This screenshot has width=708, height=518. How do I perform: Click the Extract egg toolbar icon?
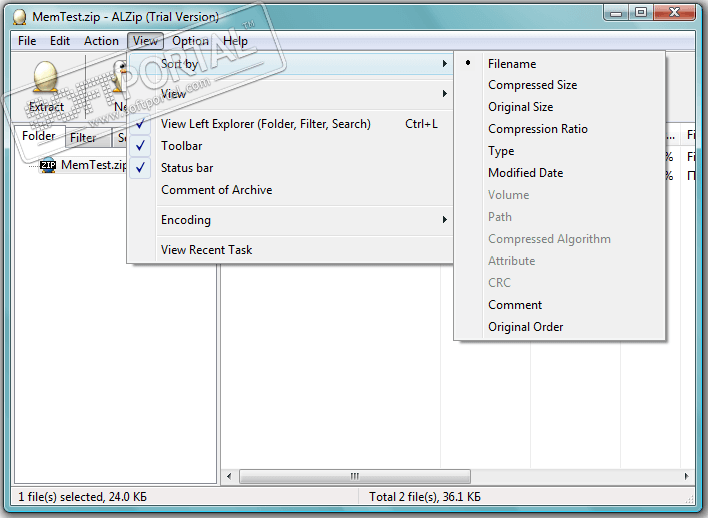coord(46,76)
